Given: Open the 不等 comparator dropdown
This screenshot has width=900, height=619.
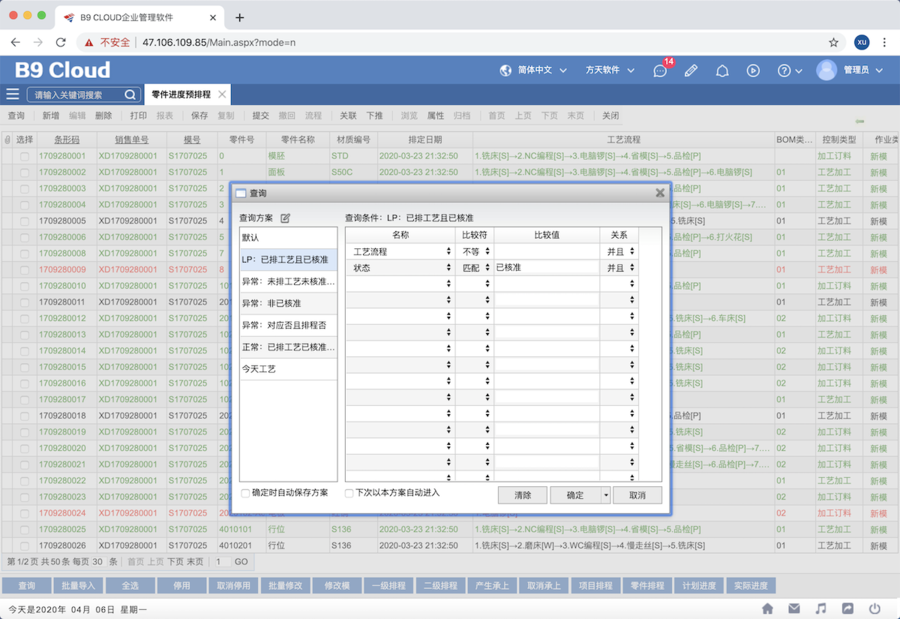Looking at the screenshot, I should coord(475,252).
